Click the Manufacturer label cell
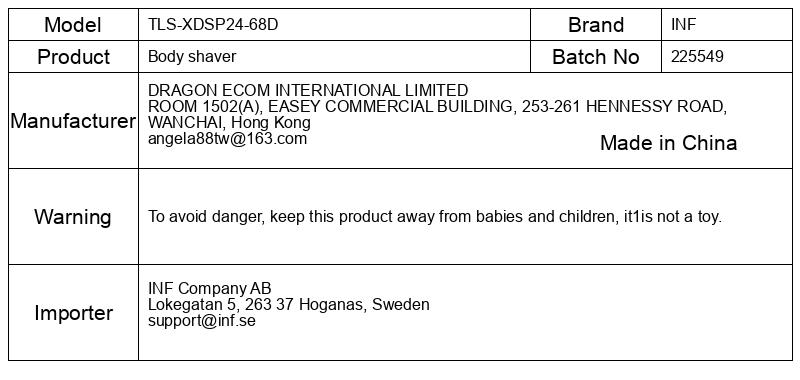Screen dimensions: 800x380 73,121
